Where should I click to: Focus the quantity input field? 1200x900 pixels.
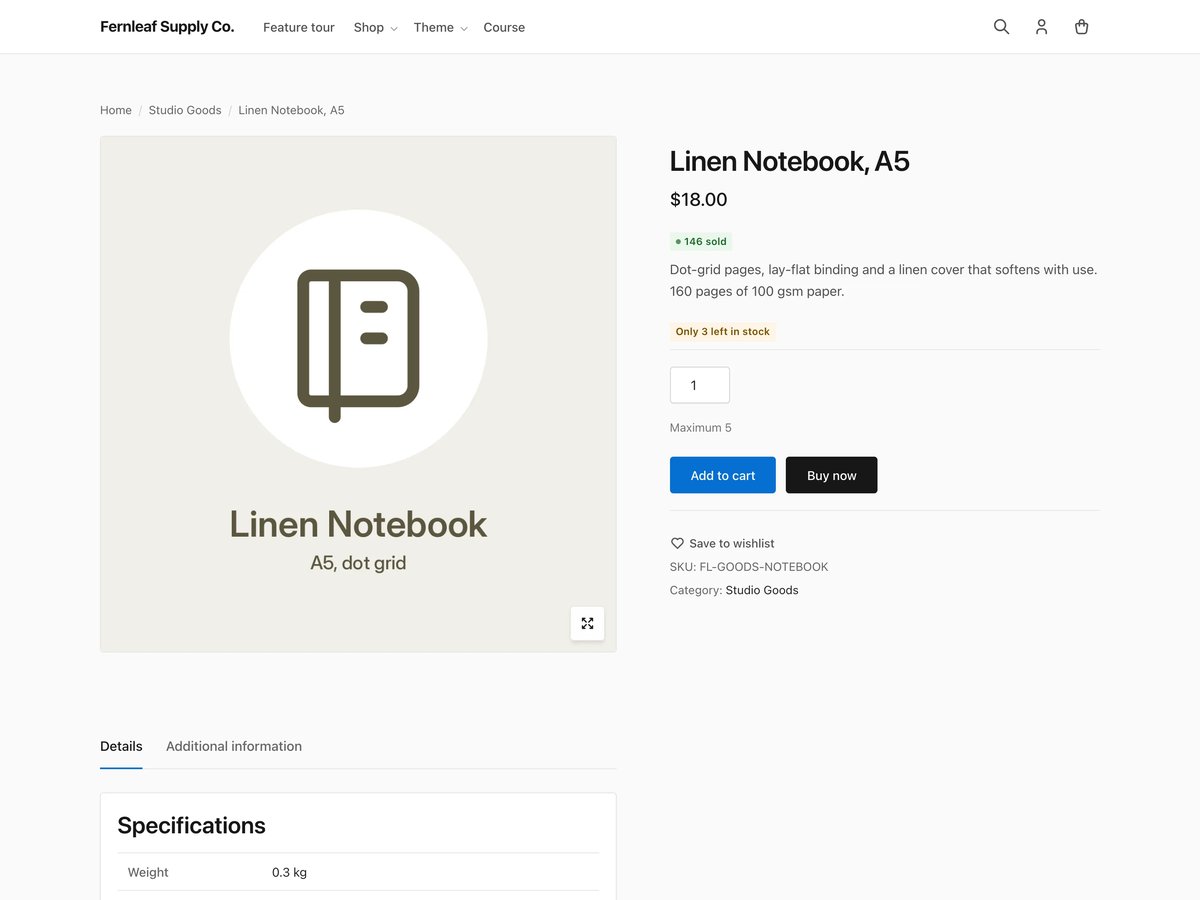point(700,385)
